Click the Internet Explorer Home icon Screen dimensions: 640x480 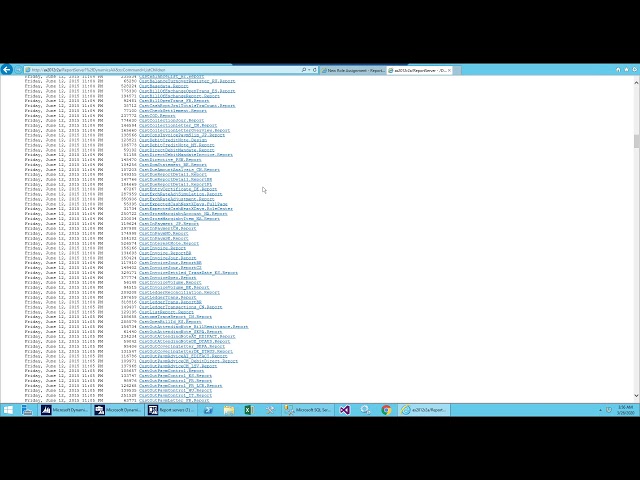[618, 70]
